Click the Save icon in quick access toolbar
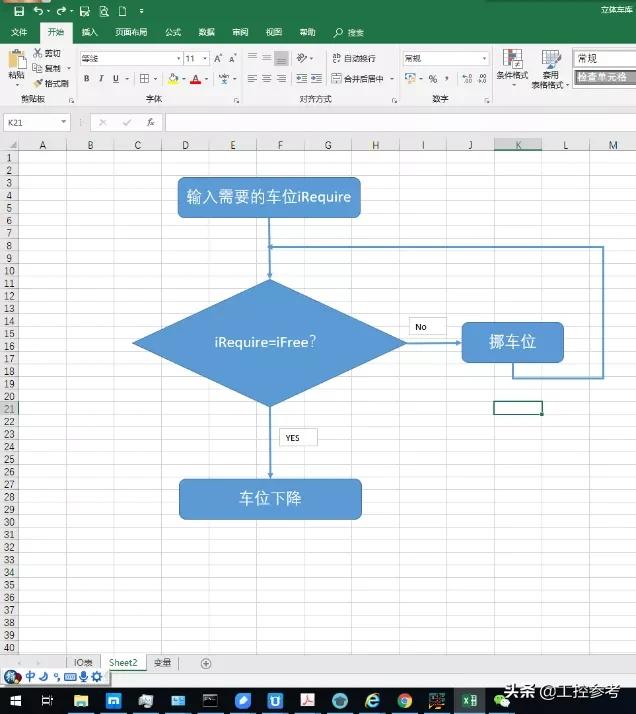This screenshot has width=636, height=714. [19, 11]
